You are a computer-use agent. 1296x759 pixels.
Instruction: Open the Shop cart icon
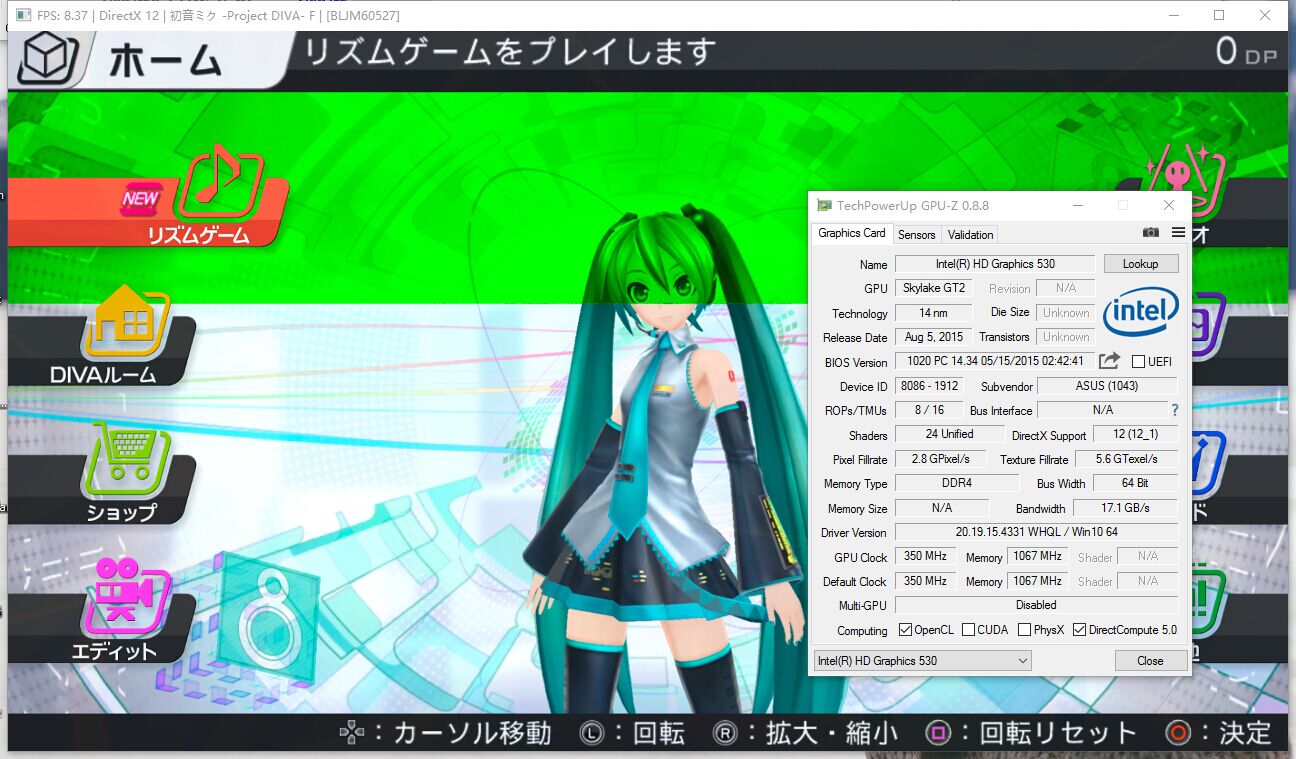pos(124,458)
